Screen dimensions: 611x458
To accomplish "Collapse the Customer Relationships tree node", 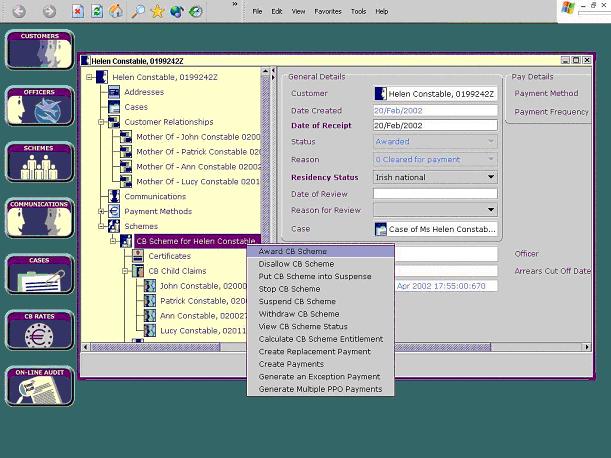I will click(101, 122).
